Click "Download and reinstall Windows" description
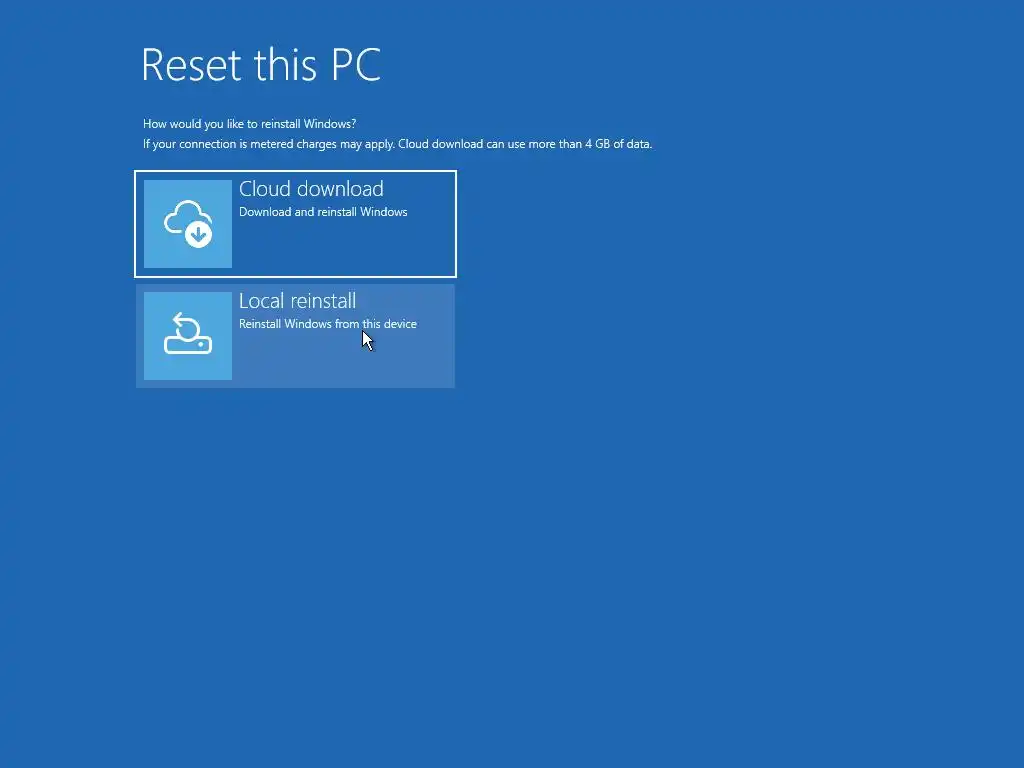 [x=323, y=212]
